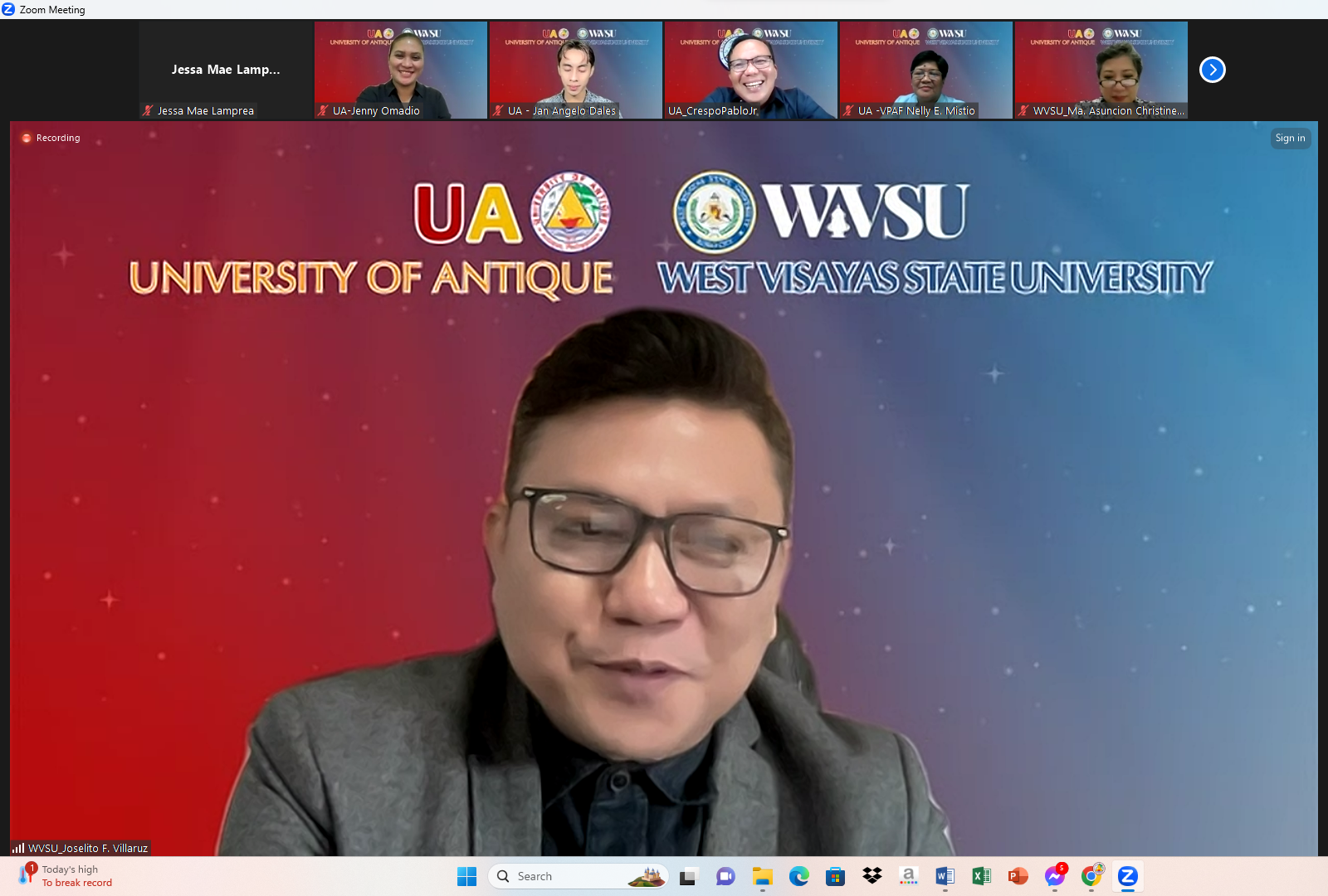Viewport: 1328px width, 896px height.
Task: Select UA - Jan Angelo Dales' video thumbnail
Action: [x=576, y=70]
